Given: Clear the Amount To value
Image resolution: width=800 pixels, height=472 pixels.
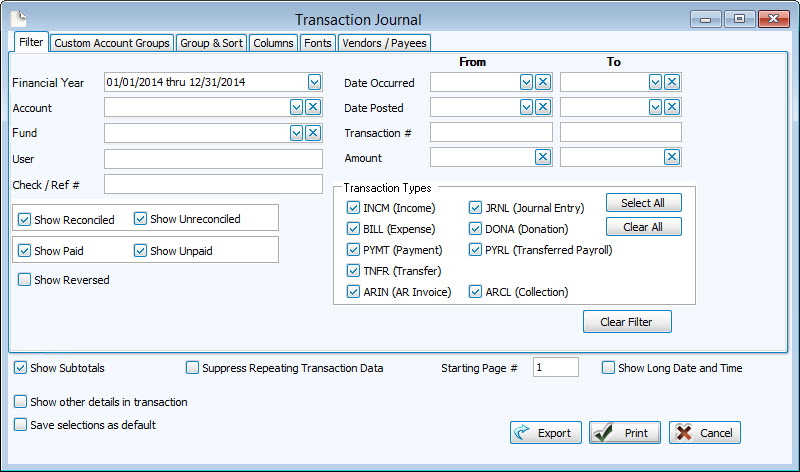Looking at the screenshot, I should [672, 157].
